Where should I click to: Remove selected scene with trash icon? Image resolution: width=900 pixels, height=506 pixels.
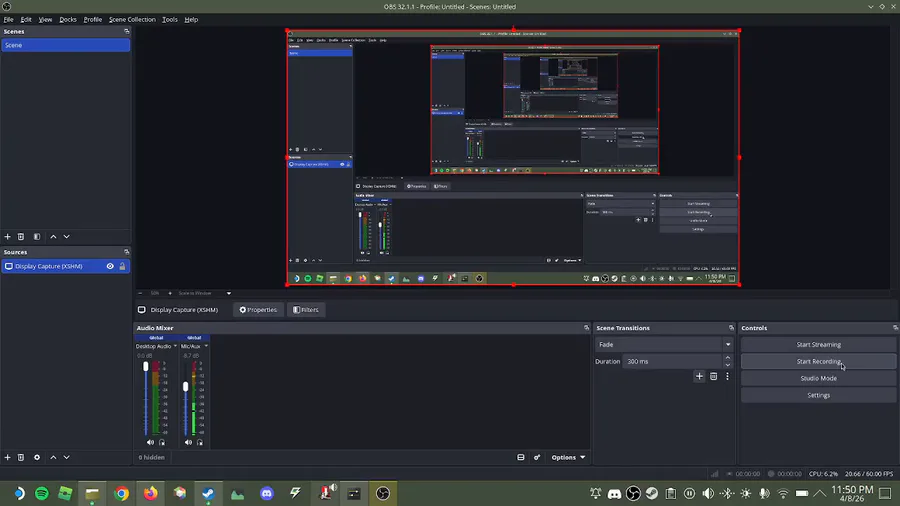point(21,236)
